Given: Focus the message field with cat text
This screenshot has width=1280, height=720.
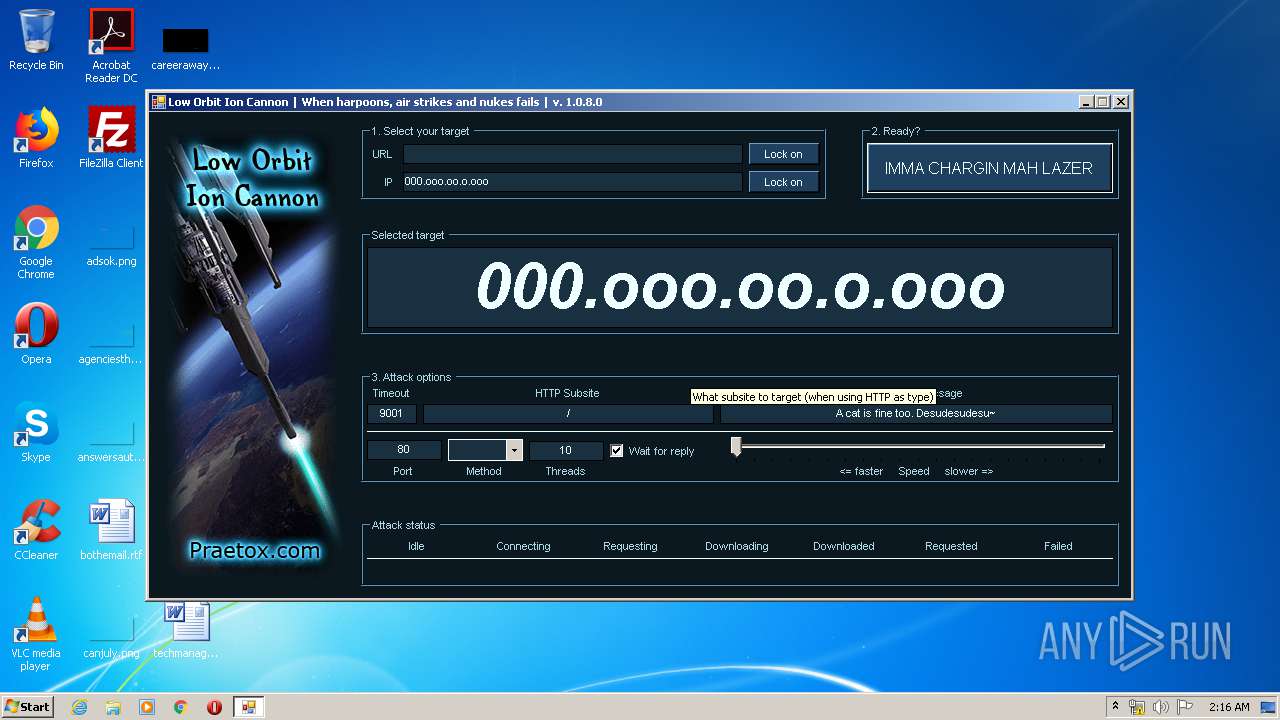Looking at the screenshot, I should point(916,413).
